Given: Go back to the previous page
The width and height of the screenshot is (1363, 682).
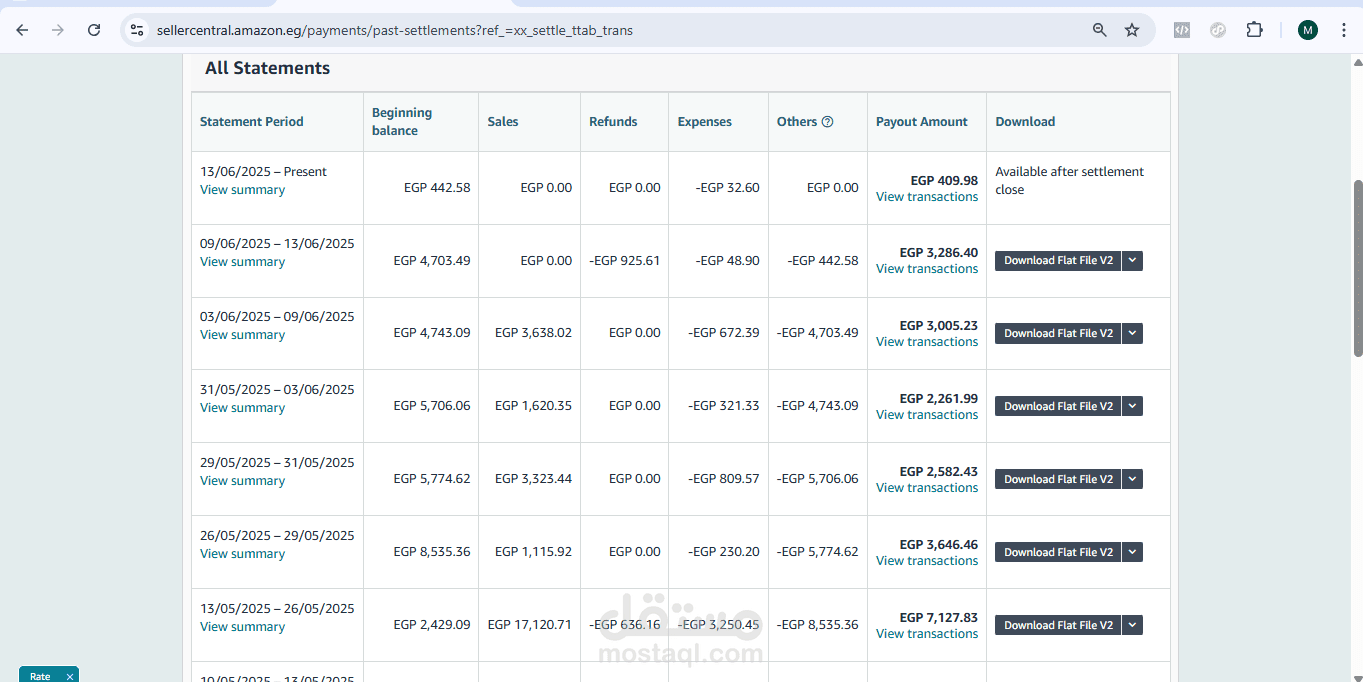Looking at the screenshot, I should pyautogui.click(x=22, y=30).
